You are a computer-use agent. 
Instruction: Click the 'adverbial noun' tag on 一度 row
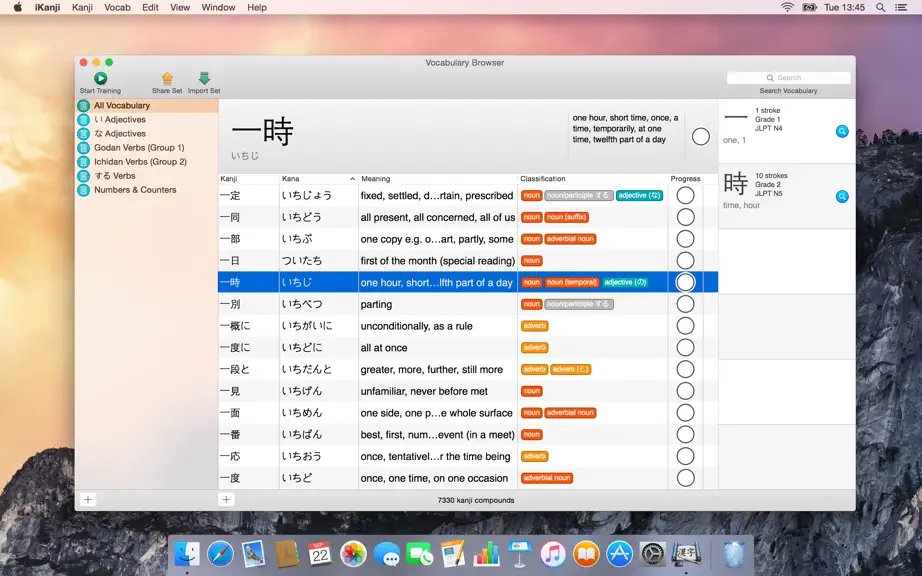pyautogui.click(x=547, y=478)
